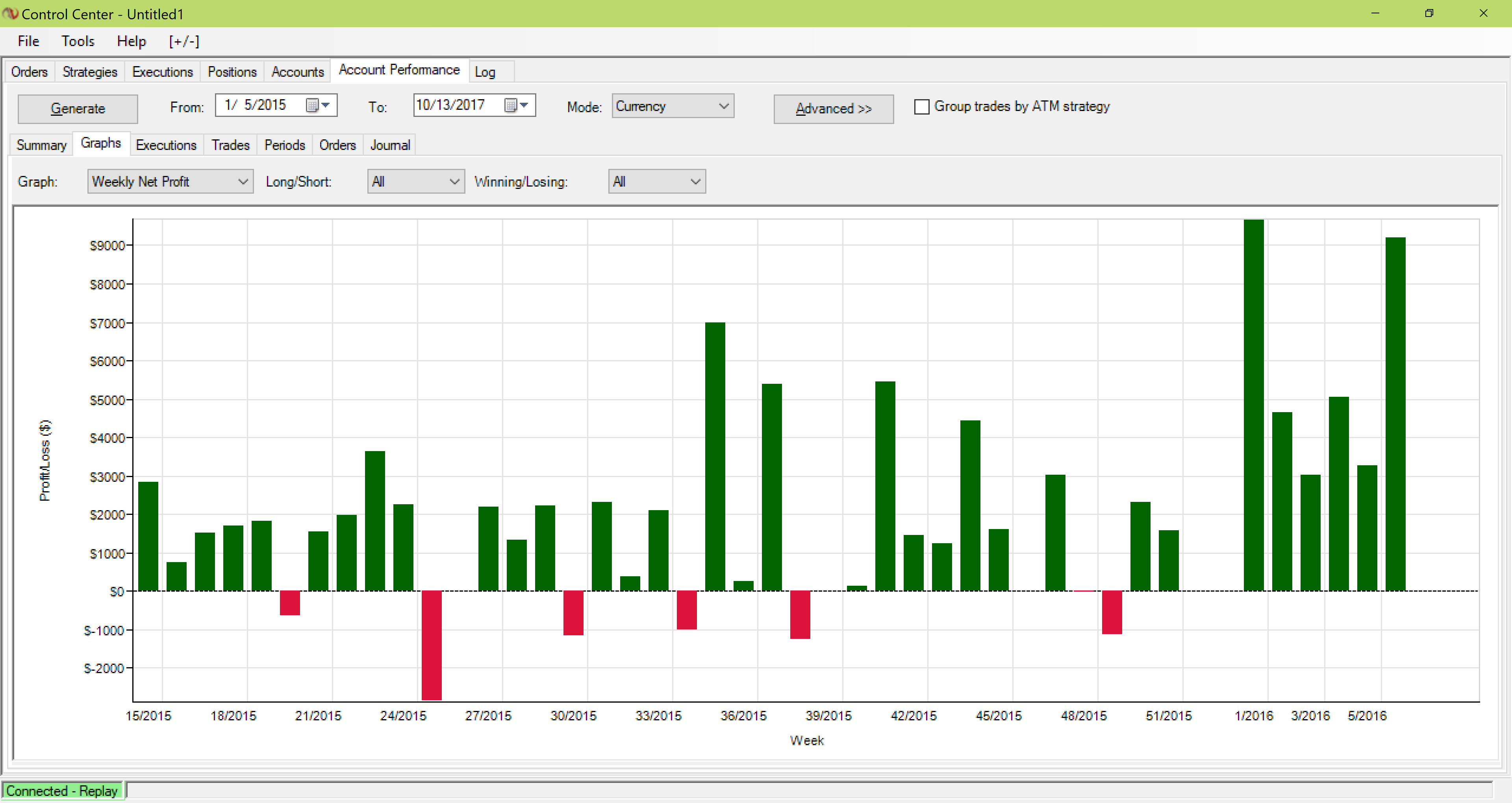Click the Advanced >> button
Screen dimensions: 1512x803
click(x=834, y=109)
